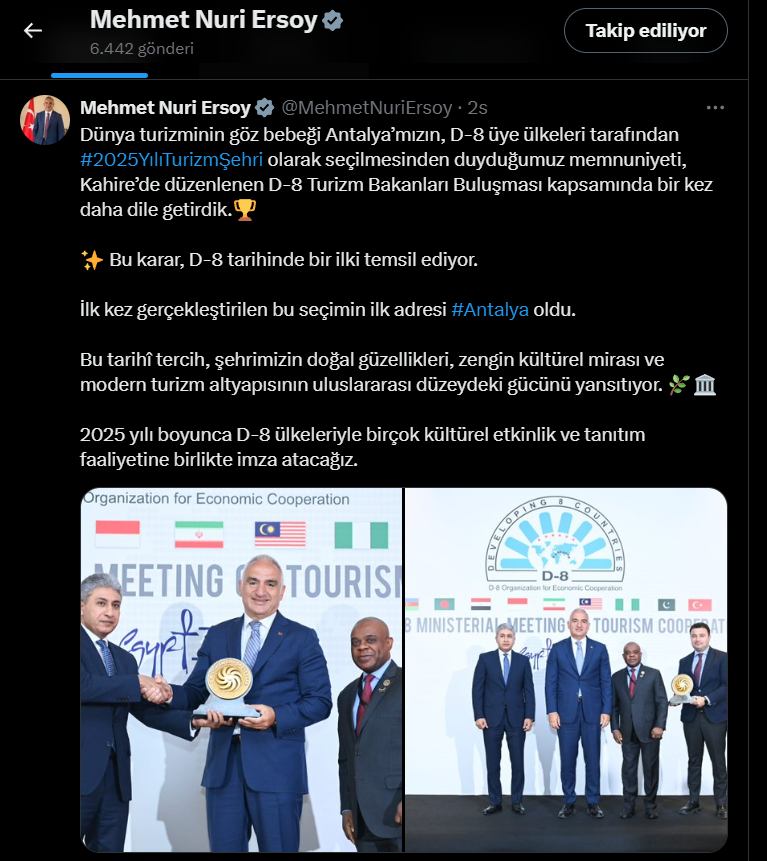The width and height of the screenshot is (767, 861).
Task: Click the tweet author name Mehmet Nuri Ersoy
Action: [x=165, y=108]
